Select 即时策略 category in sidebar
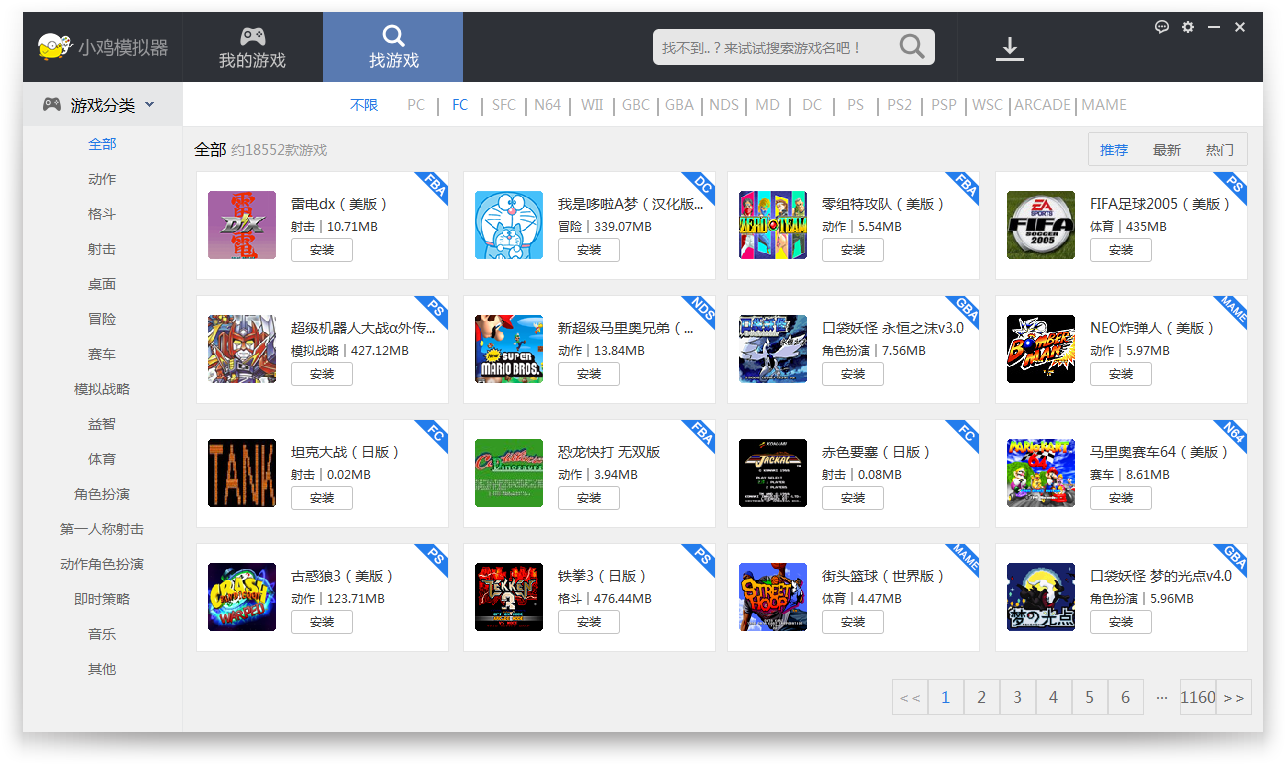1286x765 pixels. coord(102,599)
